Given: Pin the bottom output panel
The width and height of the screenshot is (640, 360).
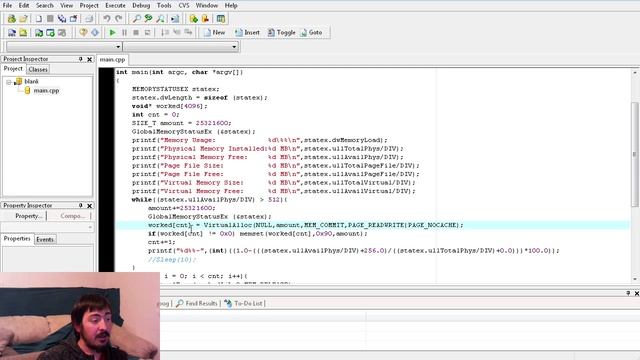Looking at the screenshot, I should (x=628, y=293).
